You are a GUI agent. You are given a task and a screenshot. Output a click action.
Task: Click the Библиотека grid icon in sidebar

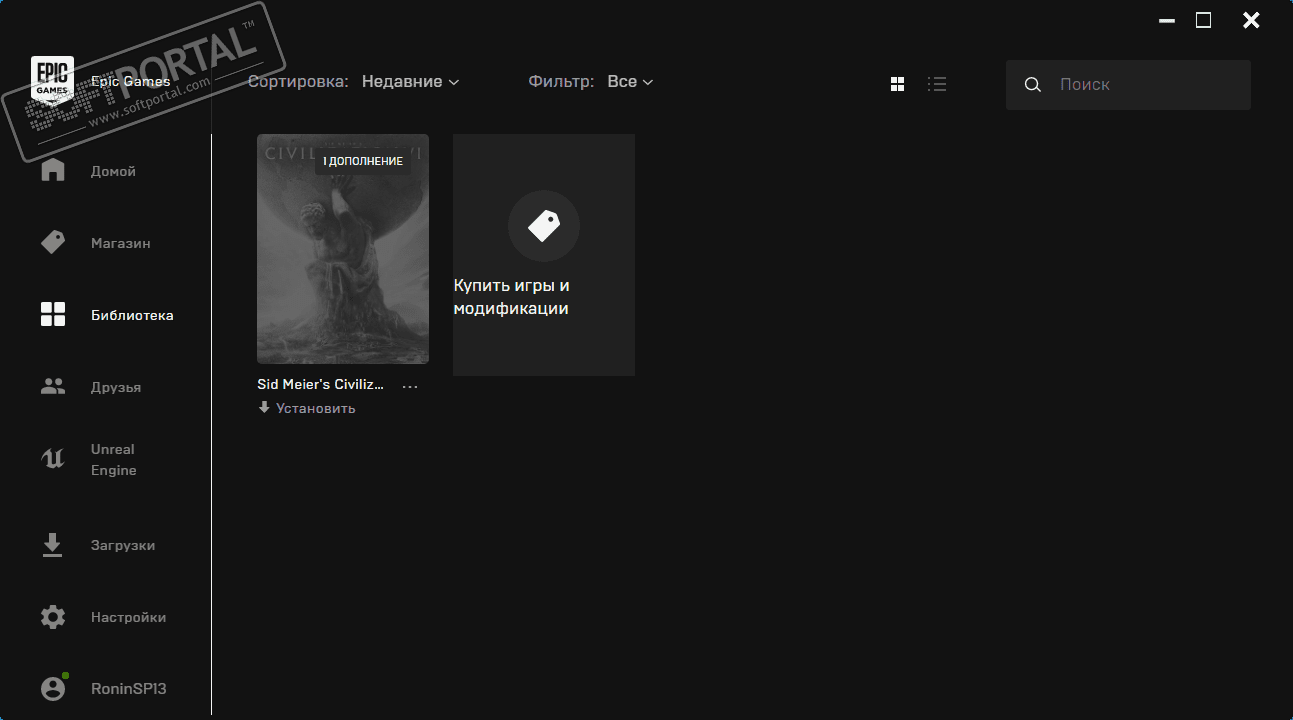53,315
